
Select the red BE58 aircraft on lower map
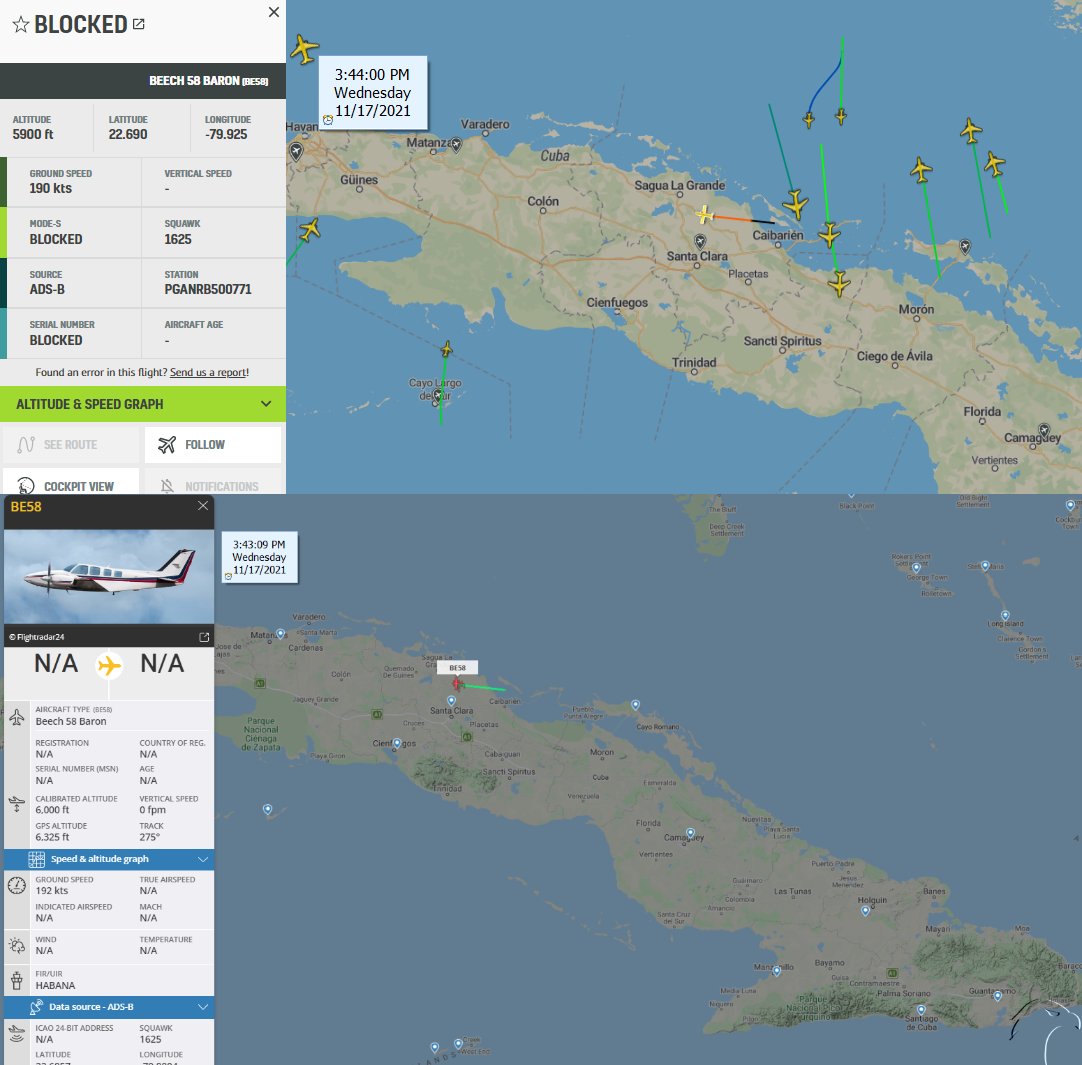tap(456, 683)
